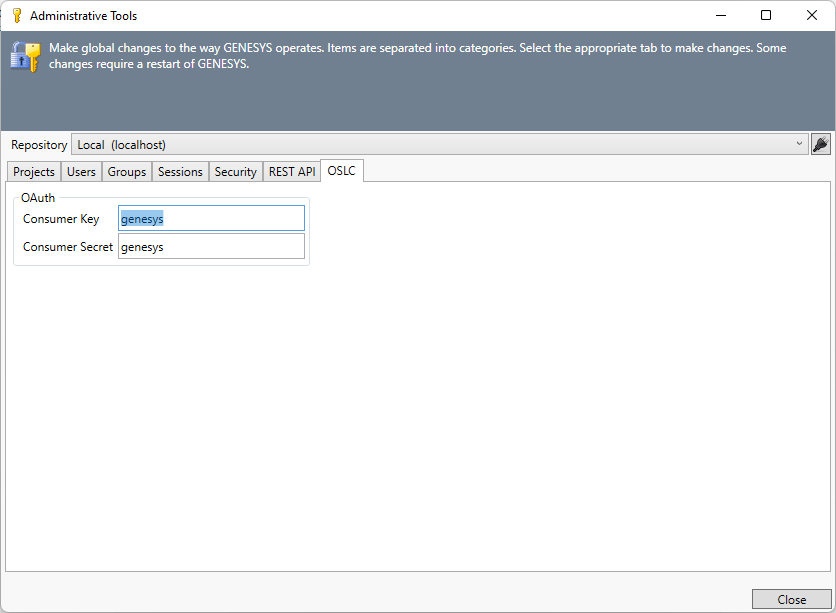View the Sessions tab
836x613 pixels.
coord(180,171)
